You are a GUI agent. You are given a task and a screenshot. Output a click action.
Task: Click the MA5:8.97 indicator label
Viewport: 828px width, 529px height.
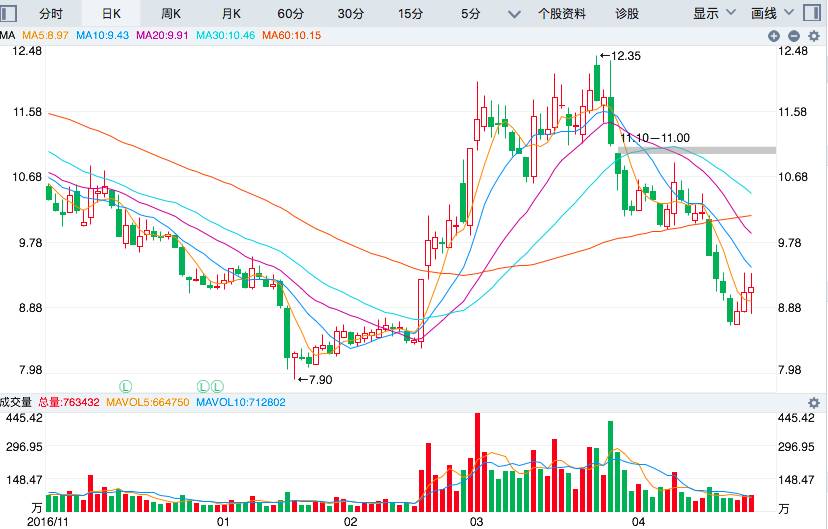click(45, 35)
